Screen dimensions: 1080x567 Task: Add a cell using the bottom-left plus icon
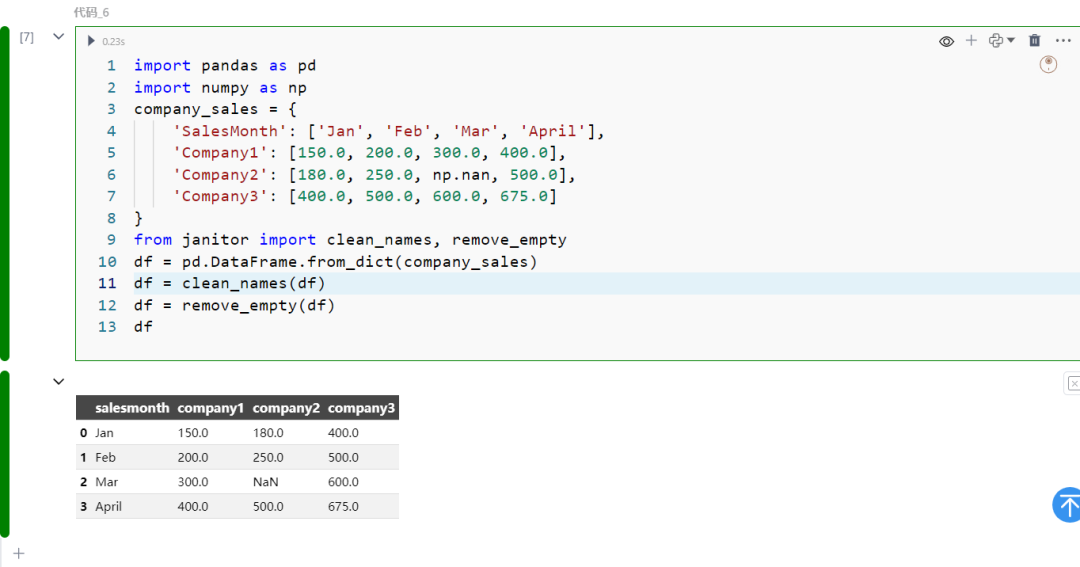[x=19, y=553]
